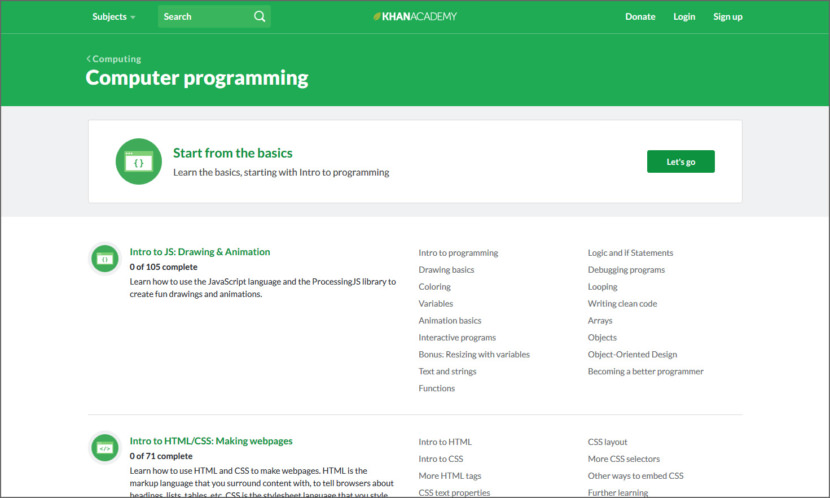Open the Donate page
The image size is (830, 498).
640,16
